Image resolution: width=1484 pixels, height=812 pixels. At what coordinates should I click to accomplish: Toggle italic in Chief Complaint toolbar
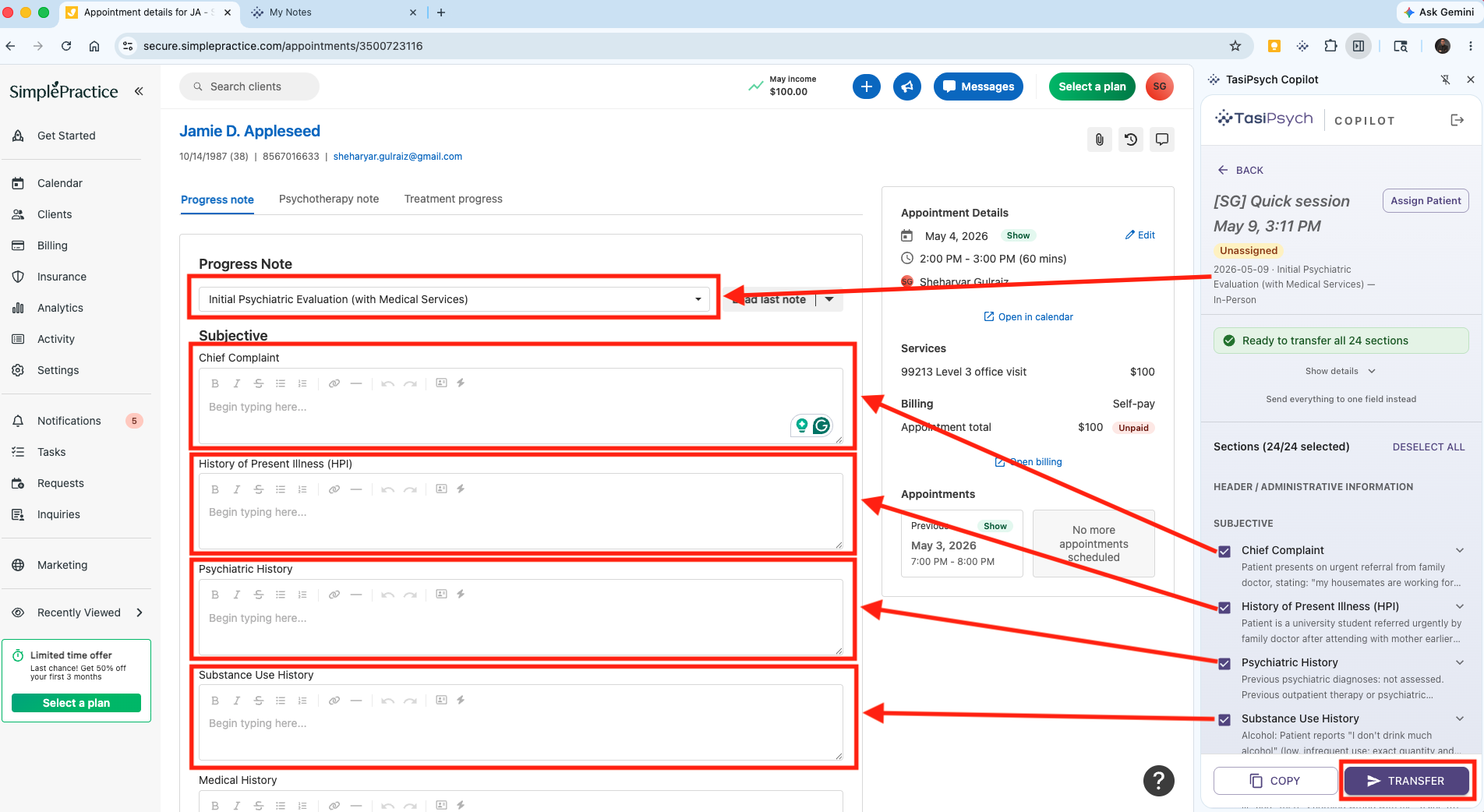[237, 383]
